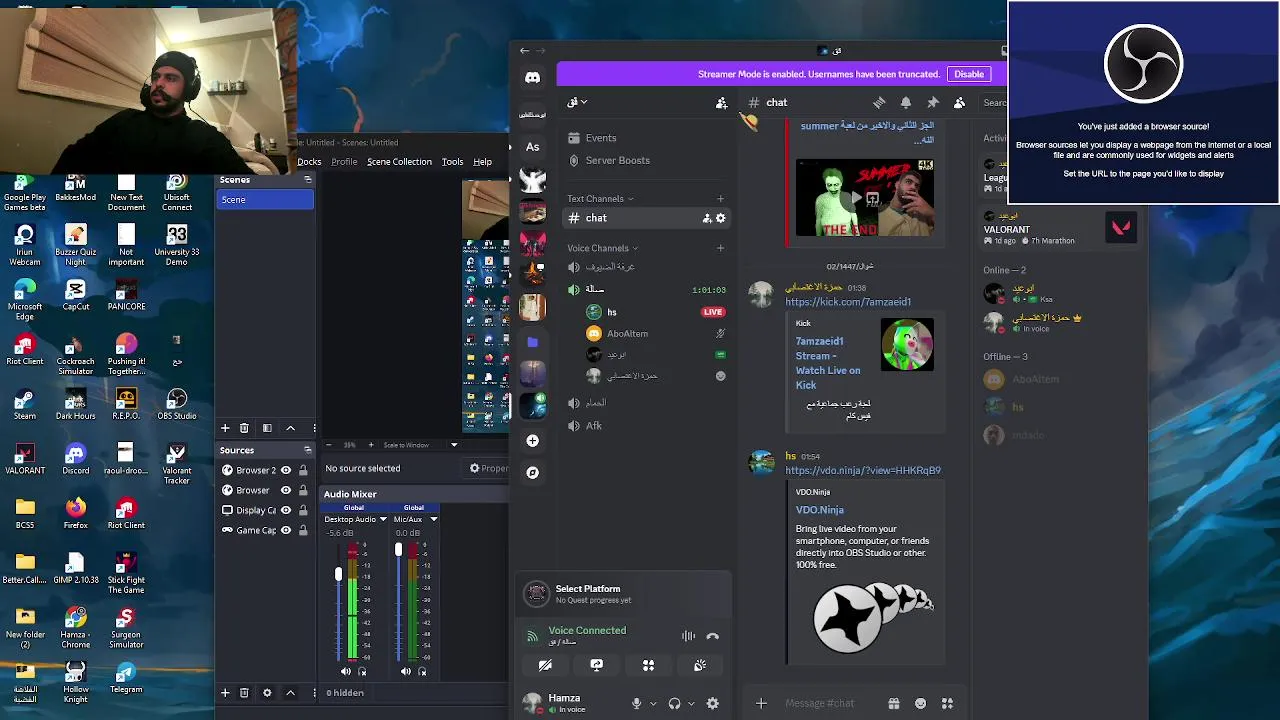Screen dimensions: 1280x720
Task: Open VDO.Ninja embed title
Action: coord(820,510)
